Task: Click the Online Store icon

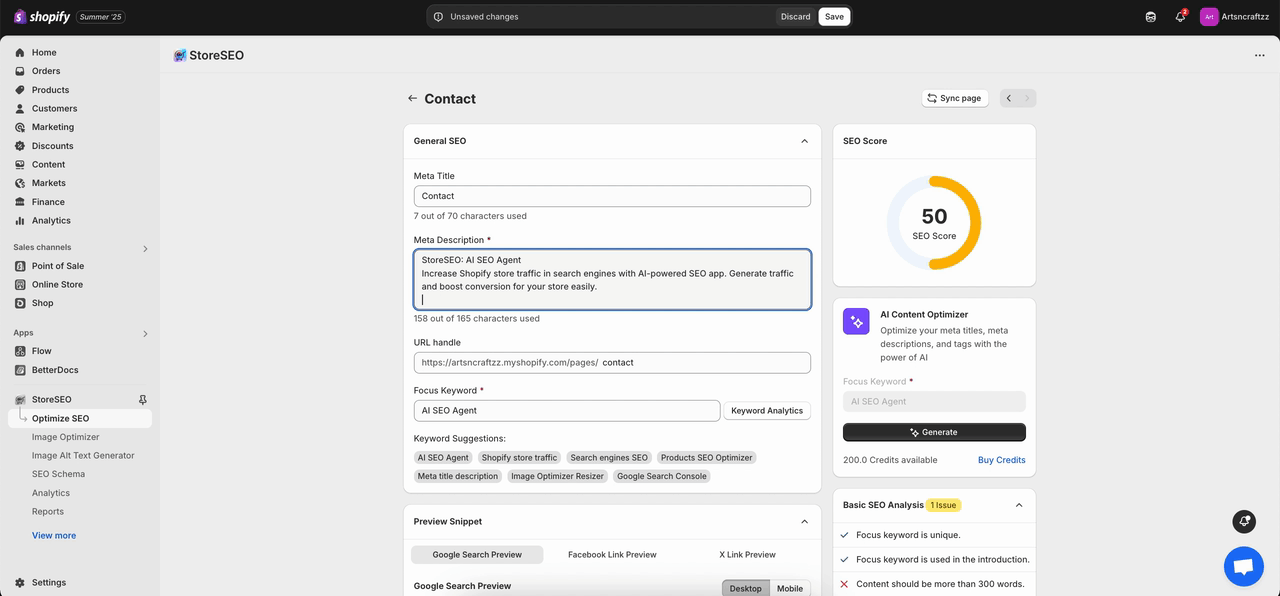Action: point(20,284)
